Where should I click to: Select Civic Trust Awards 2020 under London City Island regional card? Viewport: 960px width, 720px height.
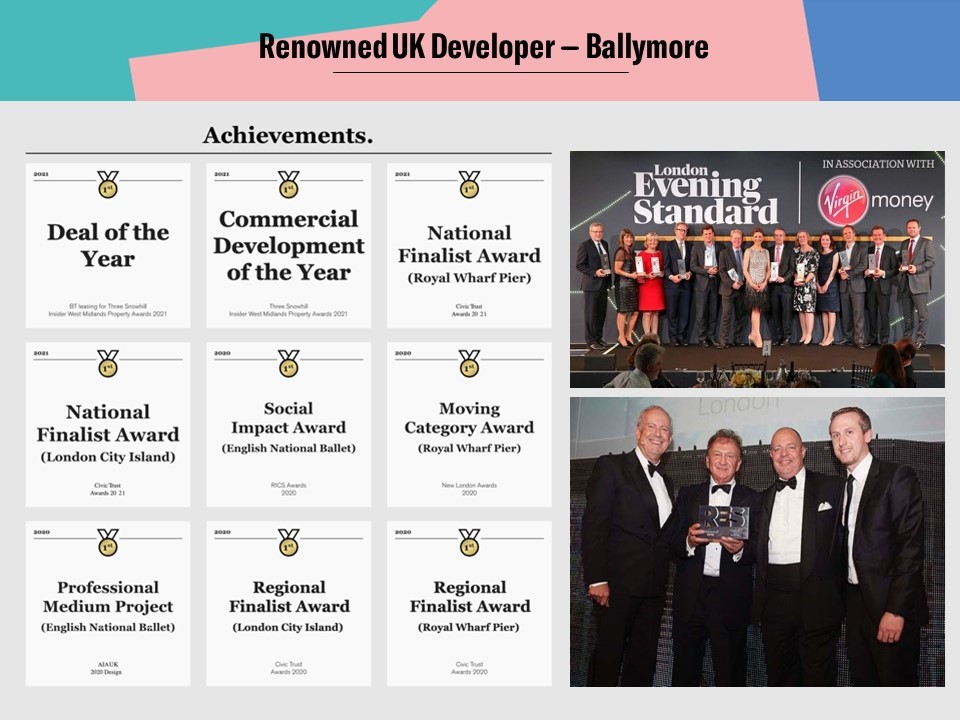coord(288,668)
